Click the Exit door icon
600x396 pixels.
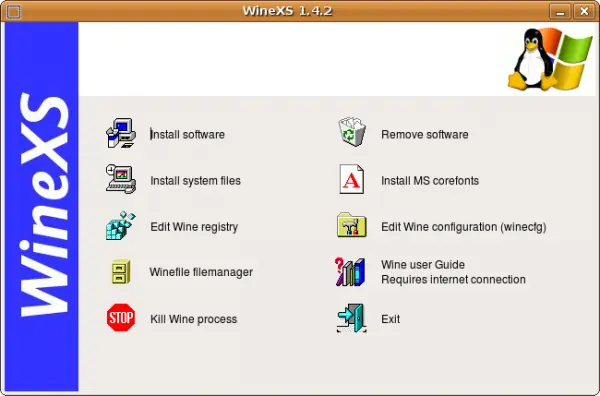click(352, 318)
